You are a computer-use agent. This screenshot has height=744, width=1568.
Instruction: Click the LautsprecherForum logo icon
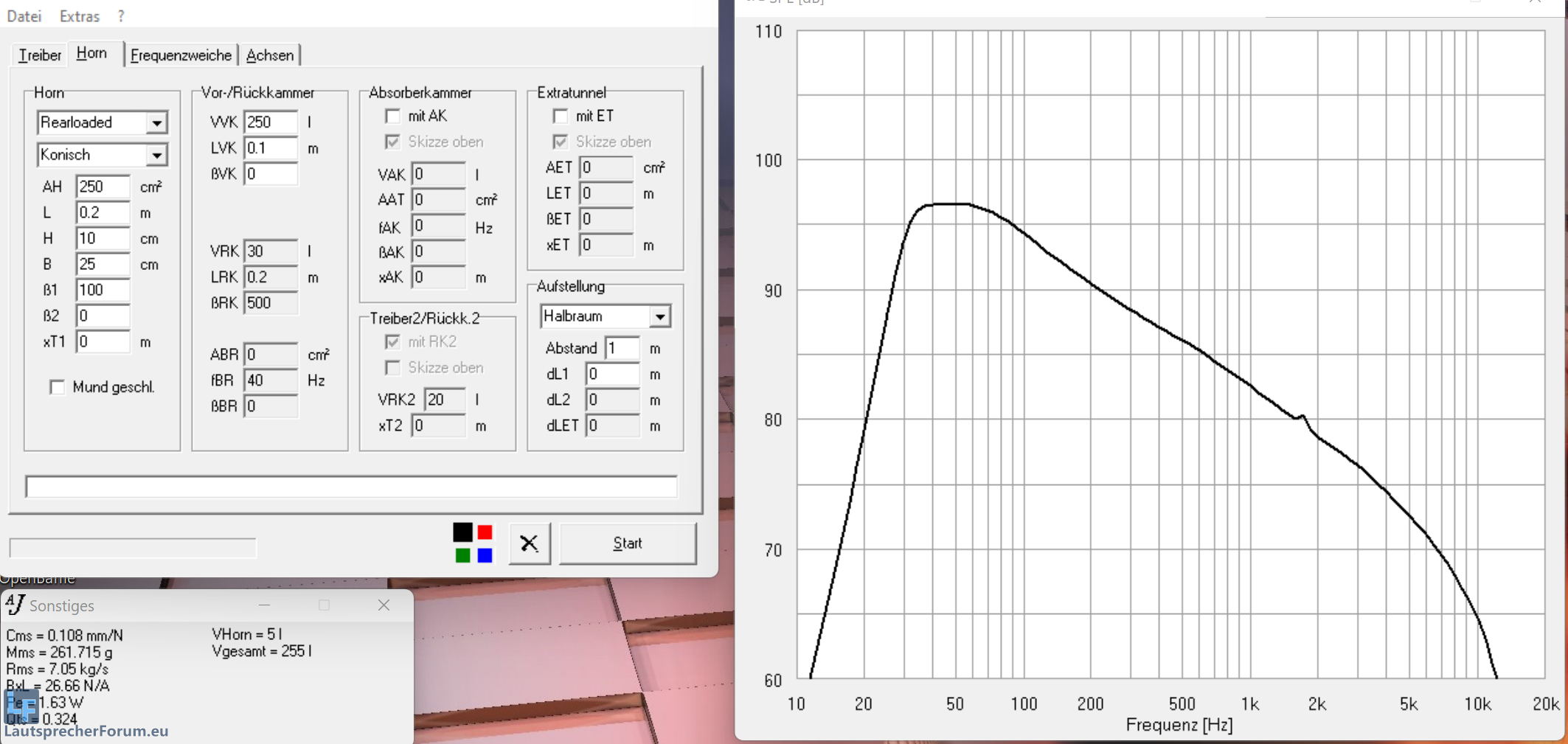[21, 706]
